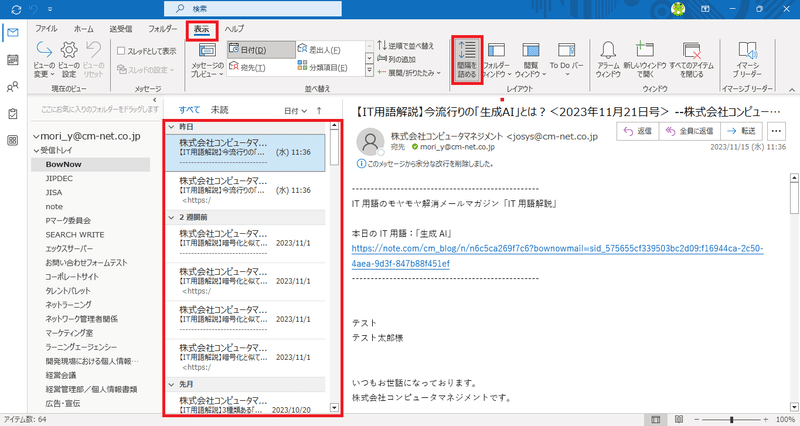The image size is (800, 426).
Task: Open To Do バー dropdown
Action: [x=566, y=59]
